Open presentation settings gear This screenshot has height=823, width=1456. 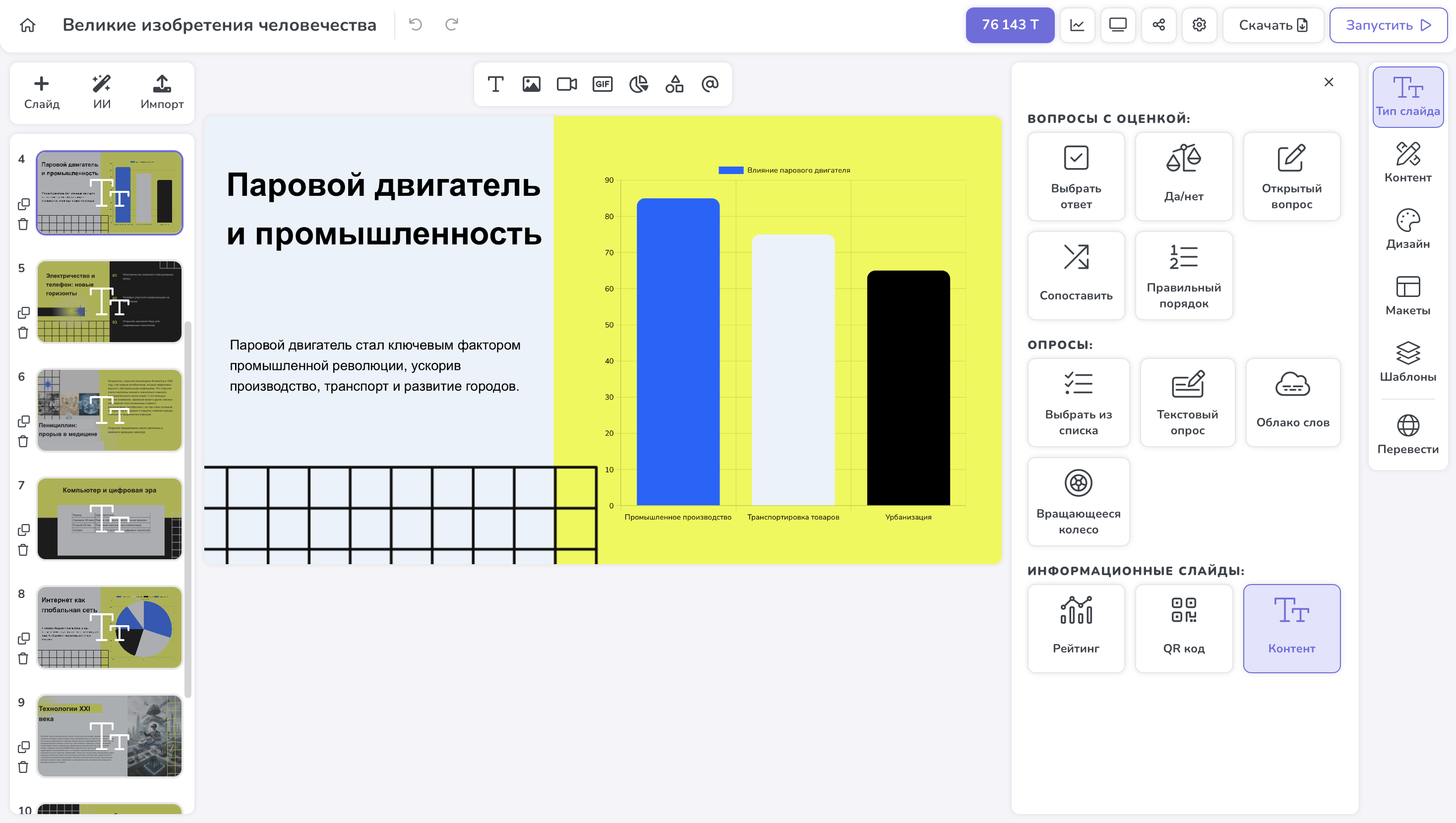pyautogui.click(x=1200, y=25)
